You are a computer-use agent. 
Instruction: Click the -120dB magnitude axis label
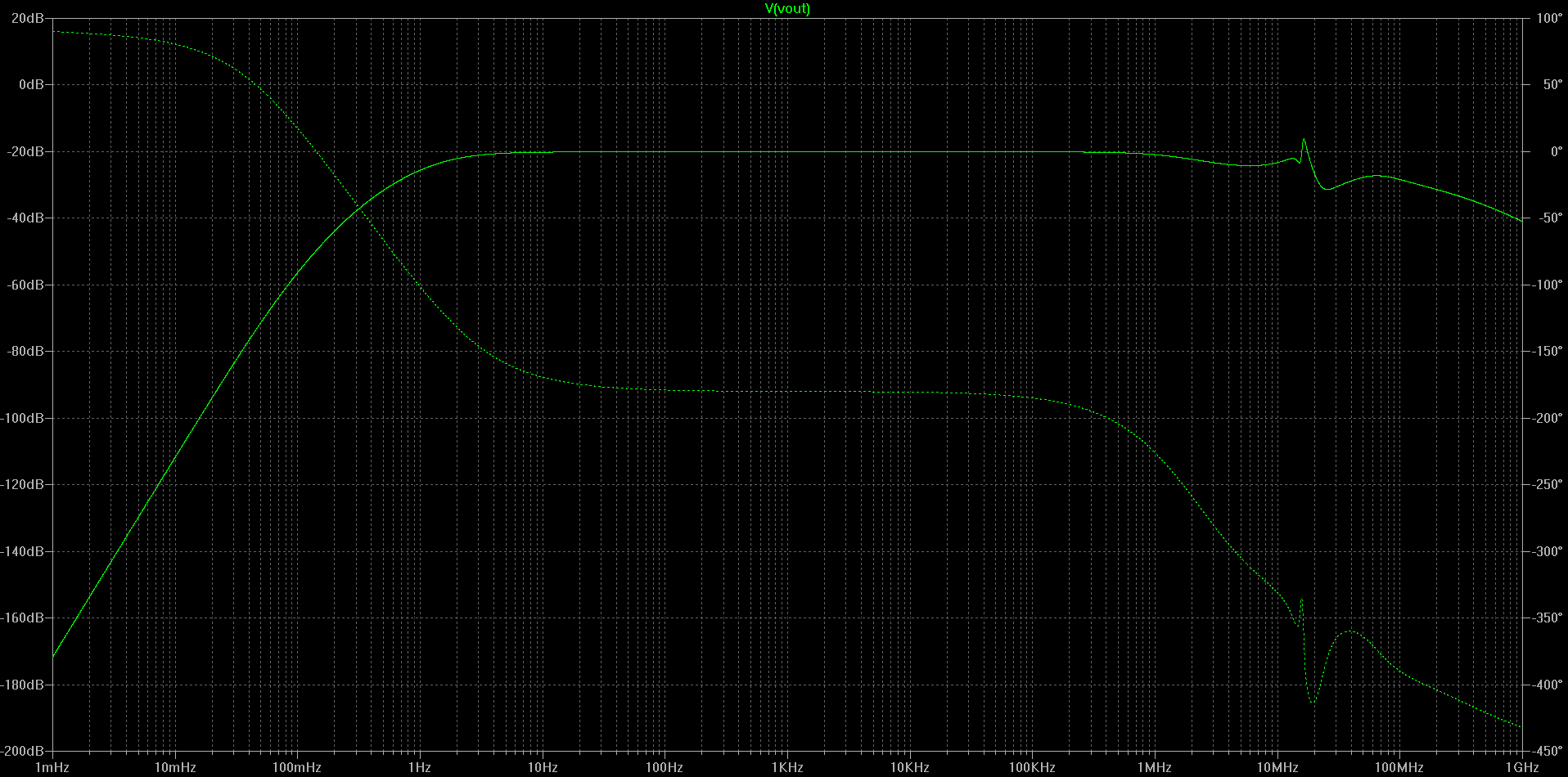pos(24,484)
